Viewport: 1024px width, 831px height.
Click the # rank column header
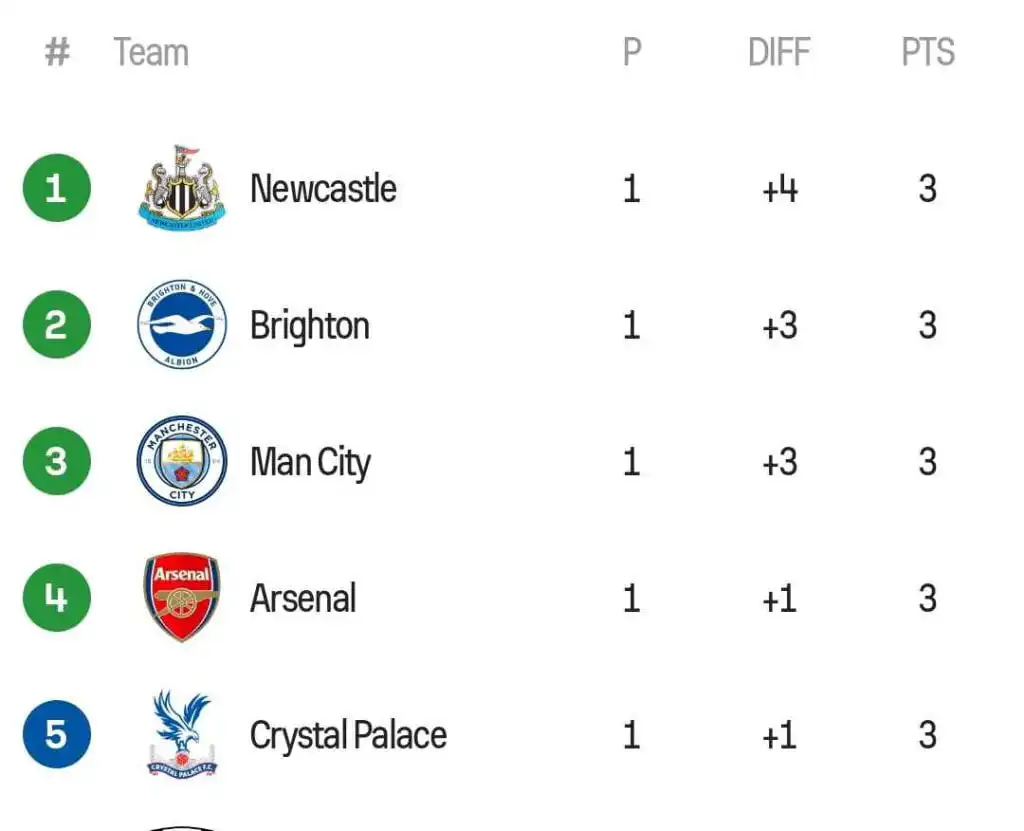57,52
